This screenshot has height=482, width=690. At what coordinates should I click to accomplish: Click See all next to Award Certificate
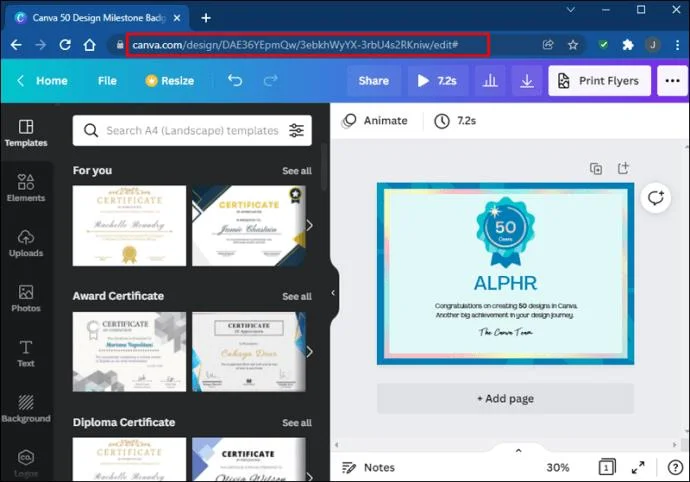297,297
